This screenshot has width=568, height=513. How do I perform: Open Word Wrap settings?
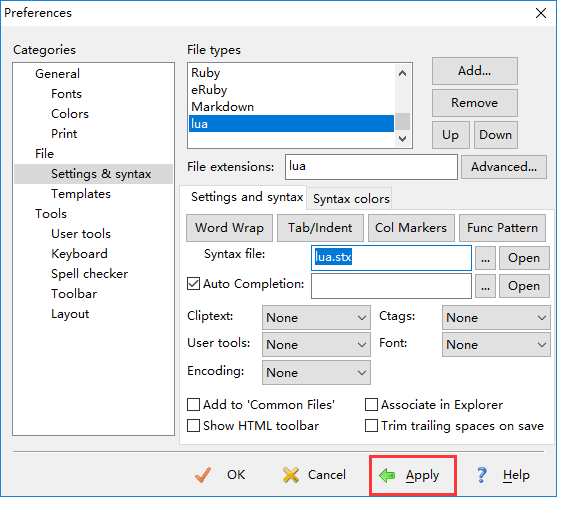(x=229, y=228)
